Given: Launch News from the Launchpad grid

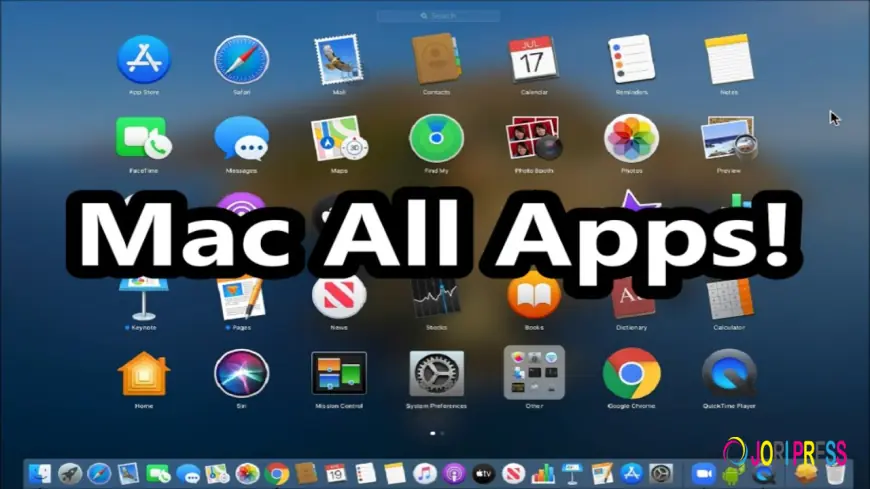Looking at the screenshot, I should tap(339, 297).
